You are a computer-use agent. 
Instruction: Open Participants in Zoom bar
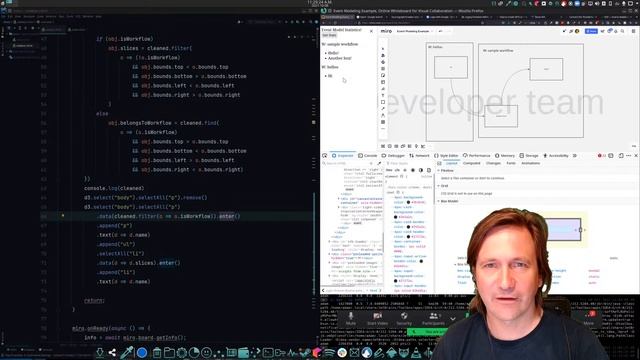coord(433,319)
